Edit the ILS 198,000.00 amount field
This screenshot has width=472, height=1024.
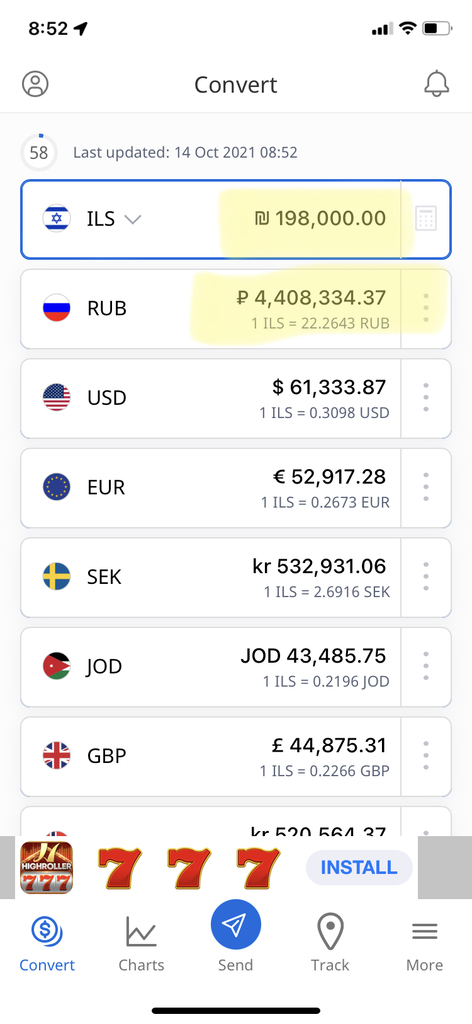pyautogui.click(x=320, y=219)
